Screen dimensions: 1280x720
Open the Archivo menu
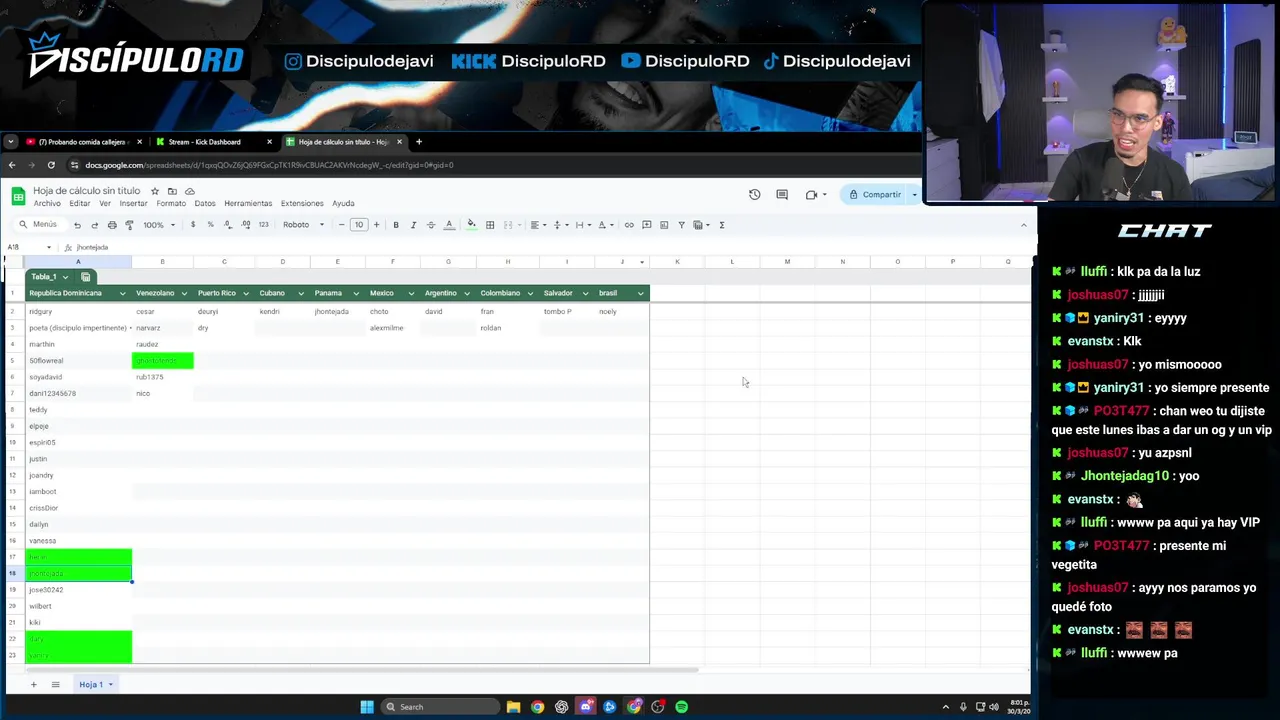(x=47, y=204)
